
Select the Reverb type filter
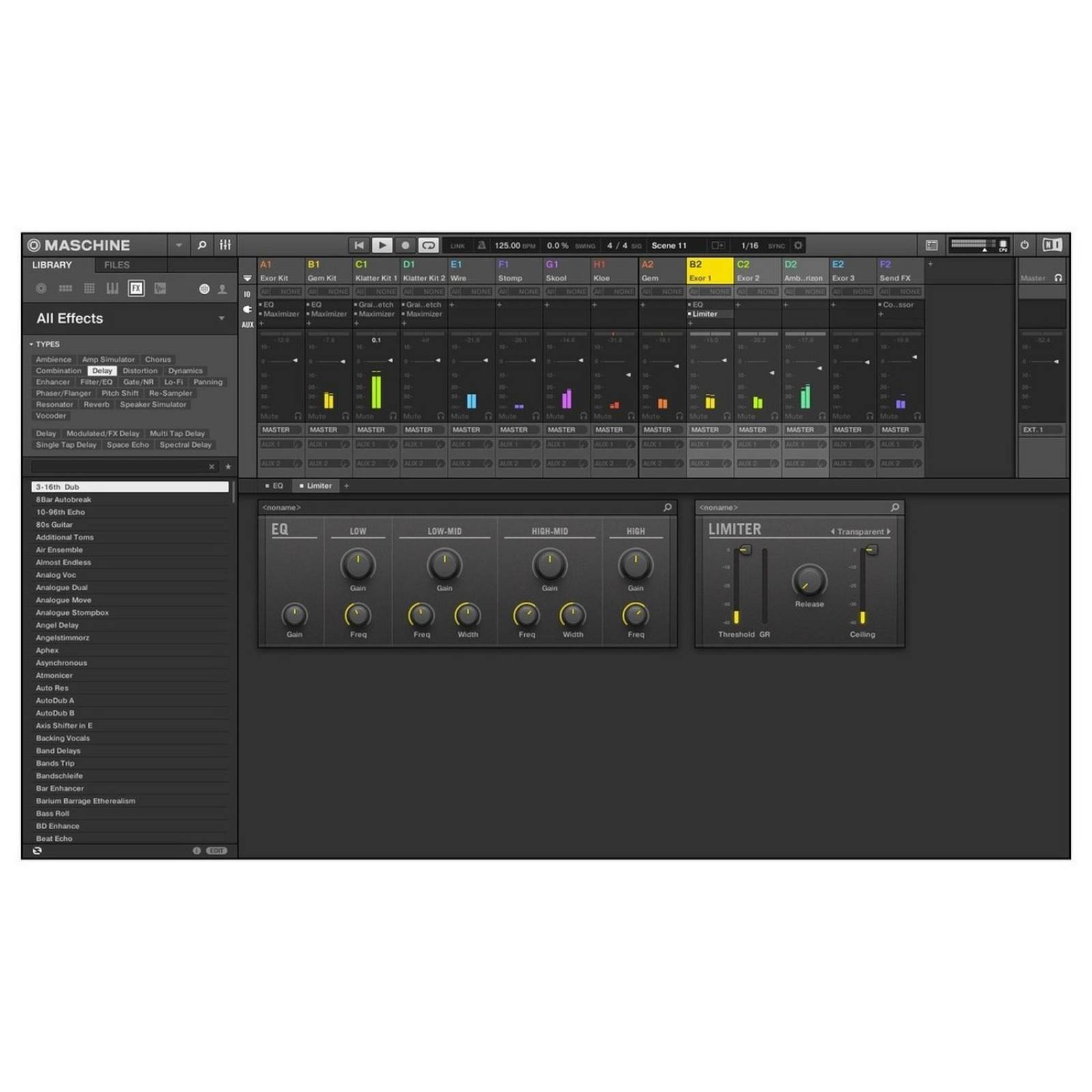[x=96, y=405]
